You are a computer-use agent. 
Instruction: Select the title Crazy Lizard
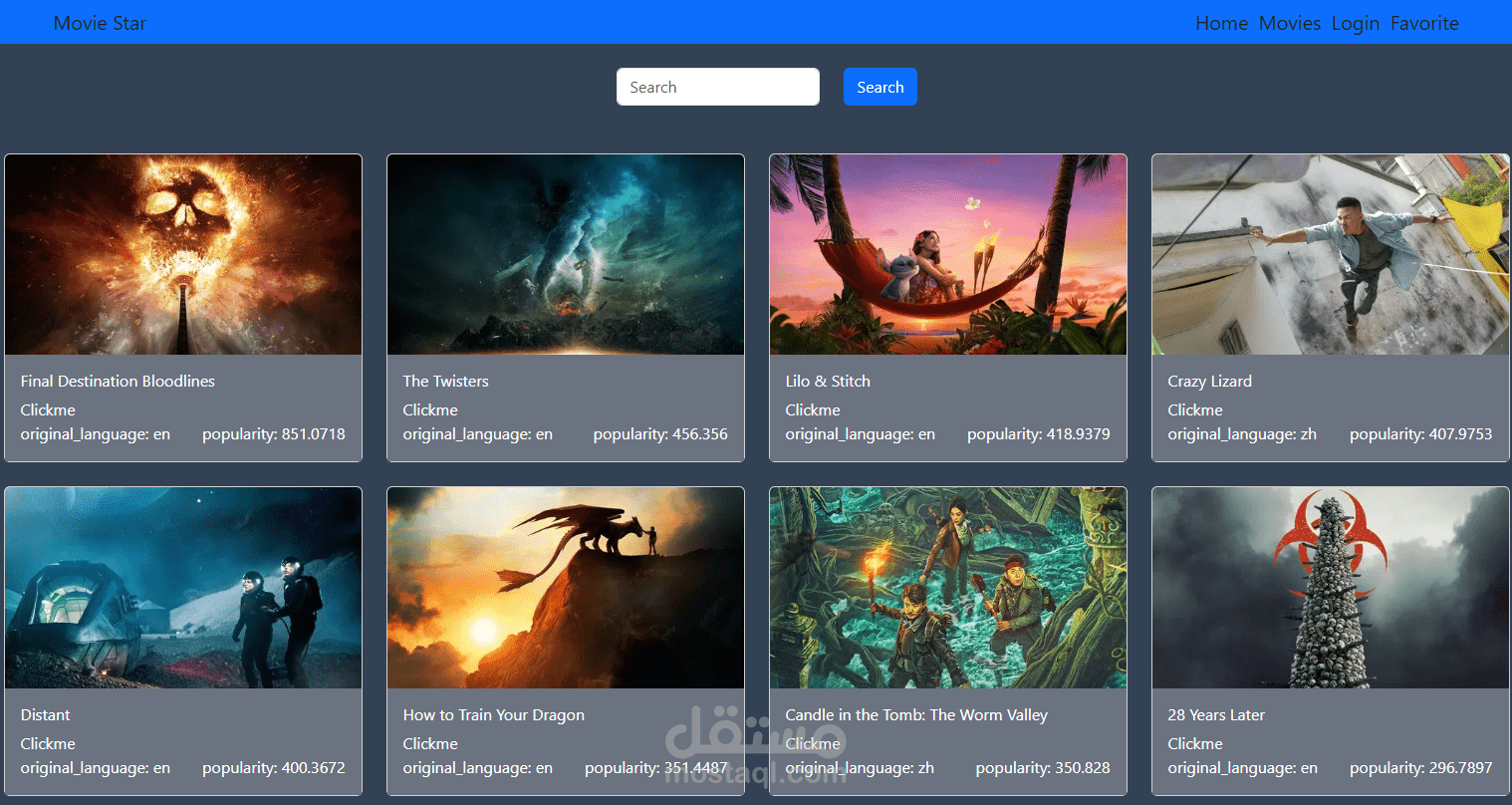tap(1210, 381)
